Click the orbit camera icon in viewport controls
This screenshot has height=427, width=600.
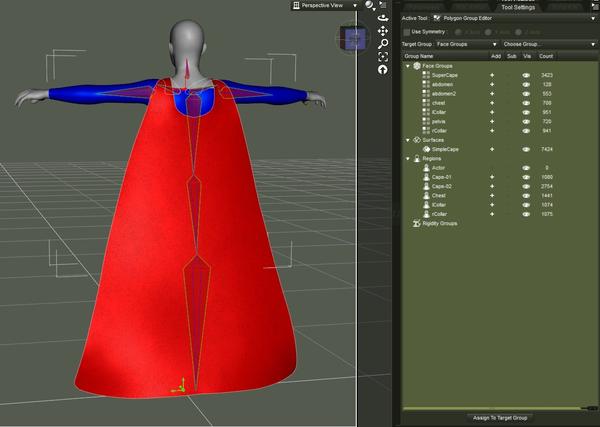383,18
